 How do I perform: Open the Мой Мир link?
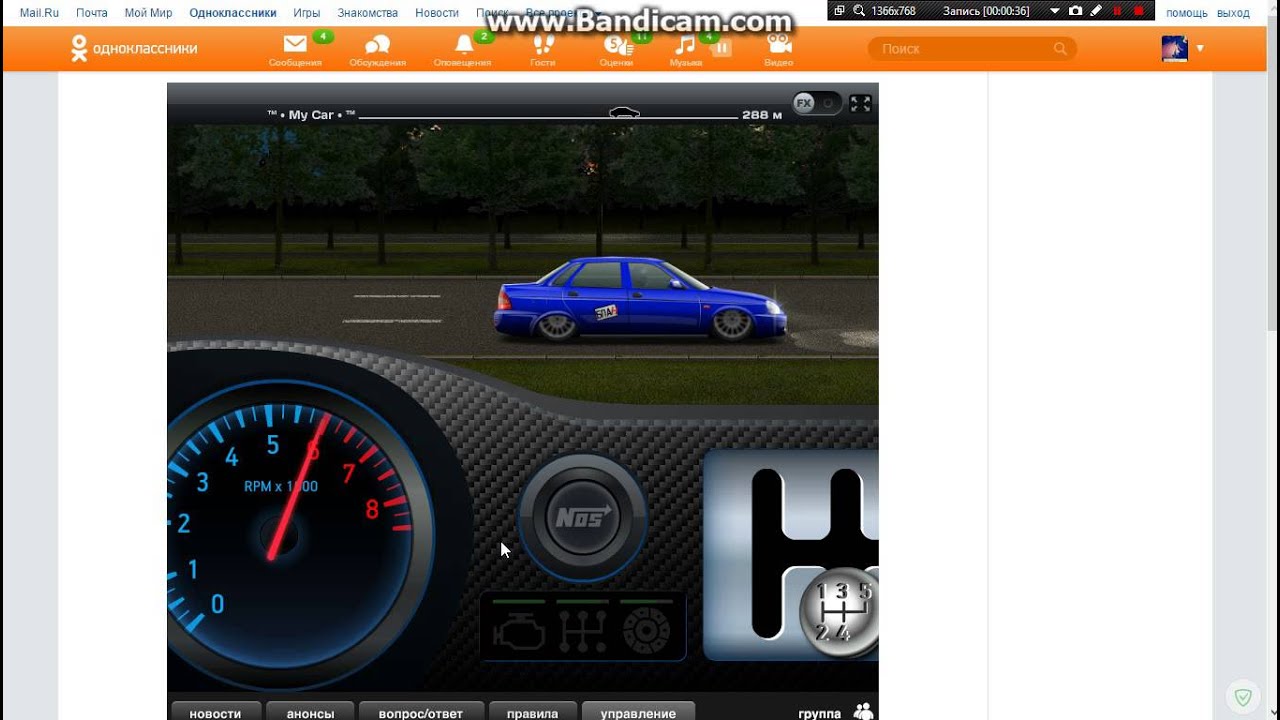coord(148,13)
